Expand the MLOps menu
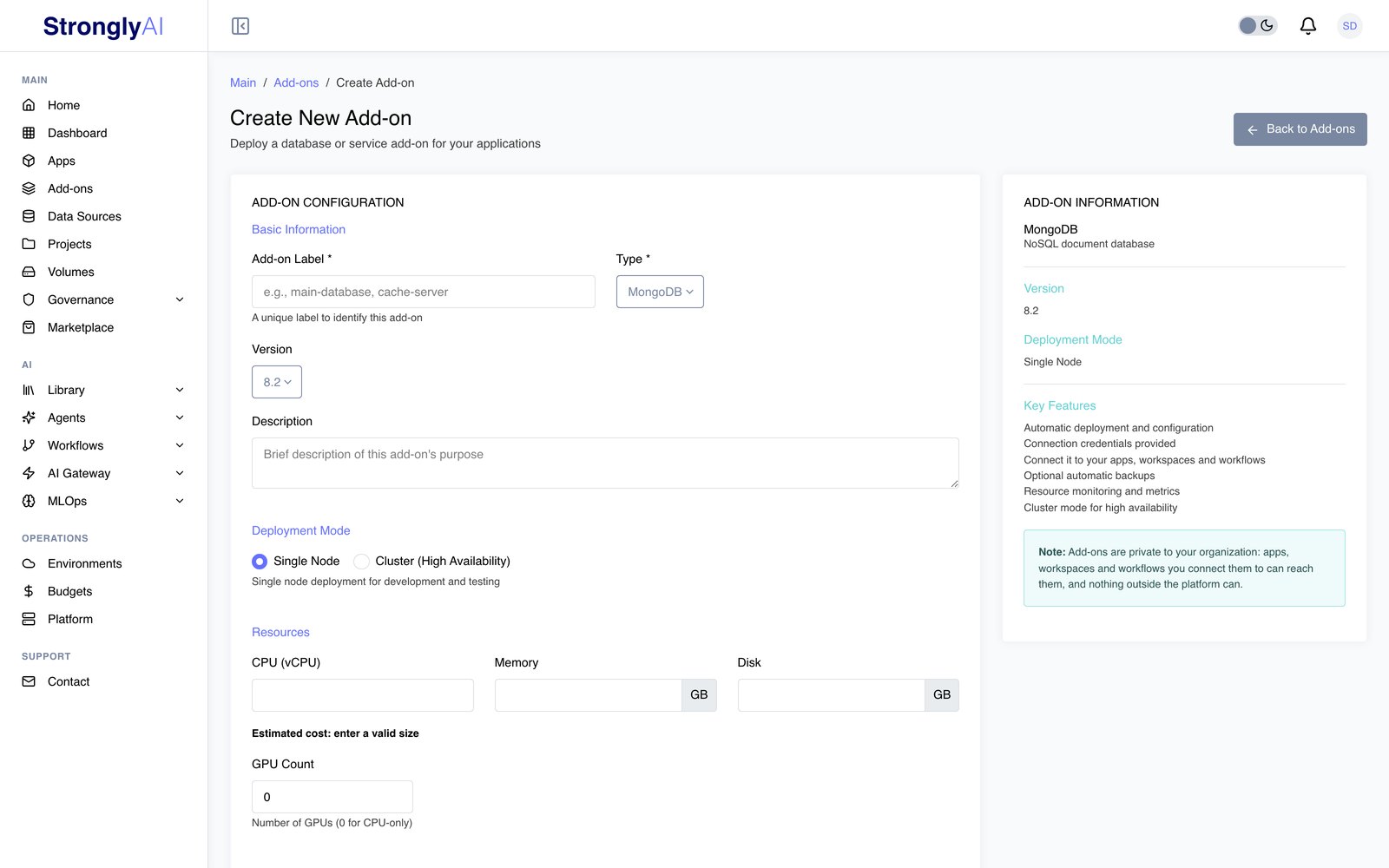The image size is (1389, 868). coord(103,501)
